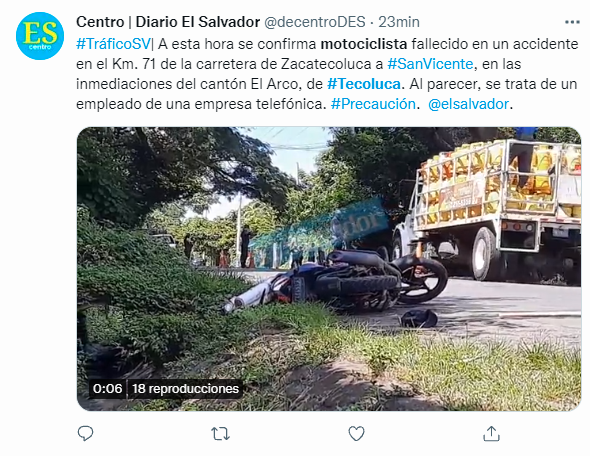The height and width of the screenshot is (456, 590).
Task: Click the ES centro profile avatar
Action: 40,36
